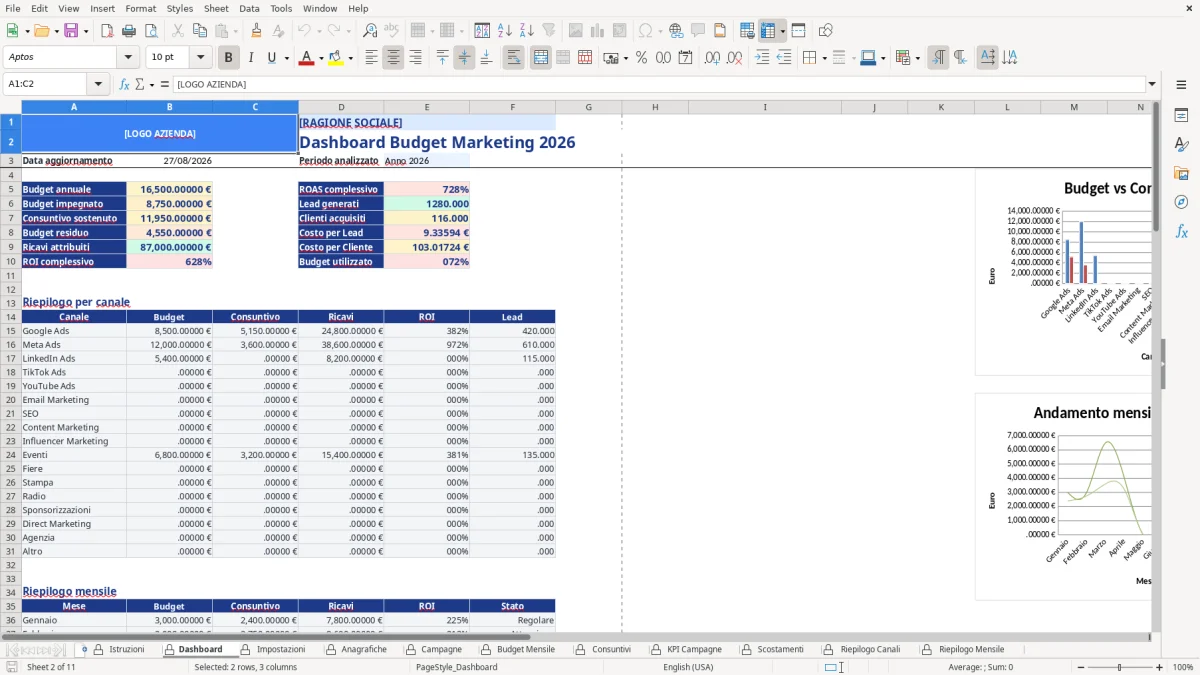Open the Sheet menu
The width and height of the screenshot is (1200, 675).
[216, 8]
